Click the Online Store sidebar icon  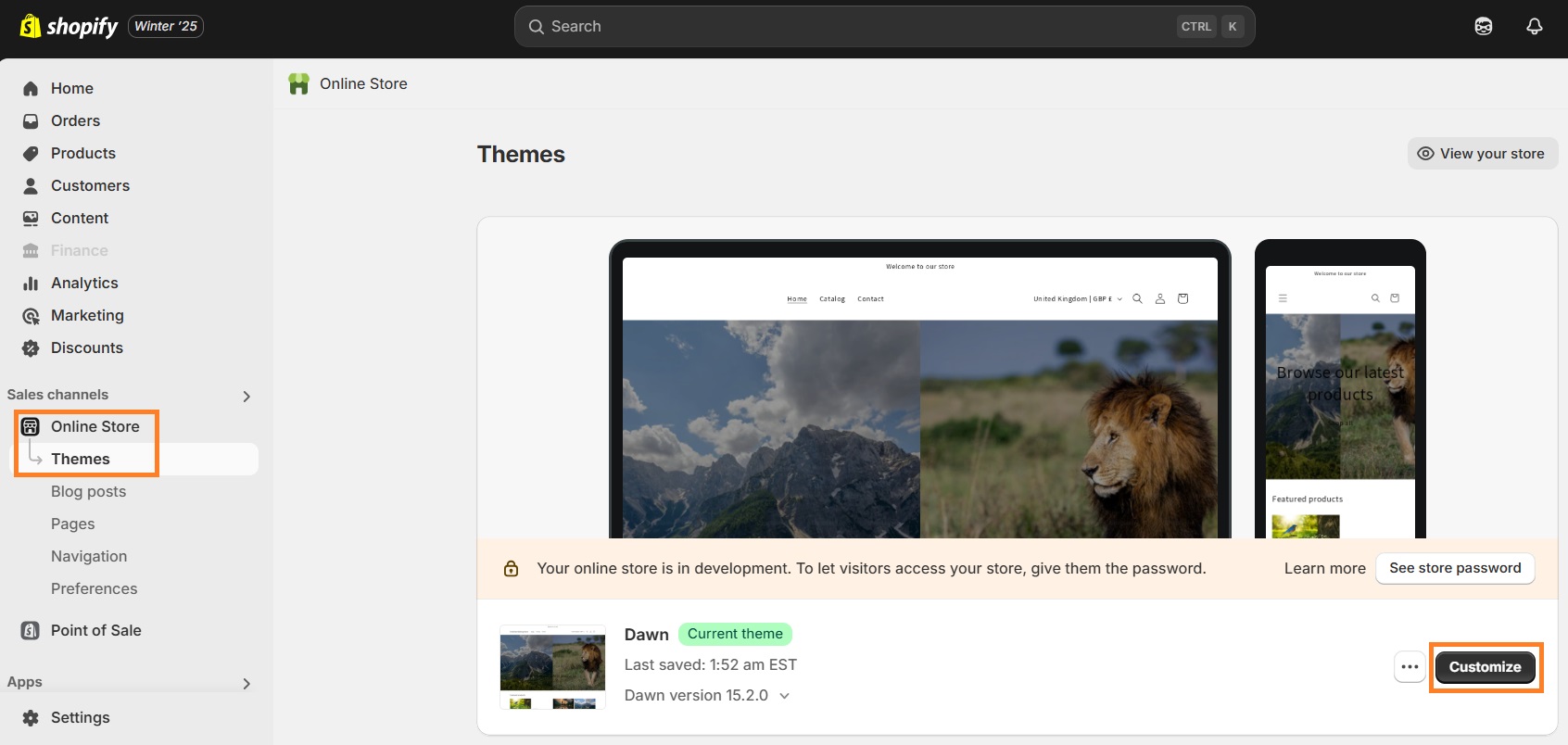pyautogui.click(x=31, y=427)
